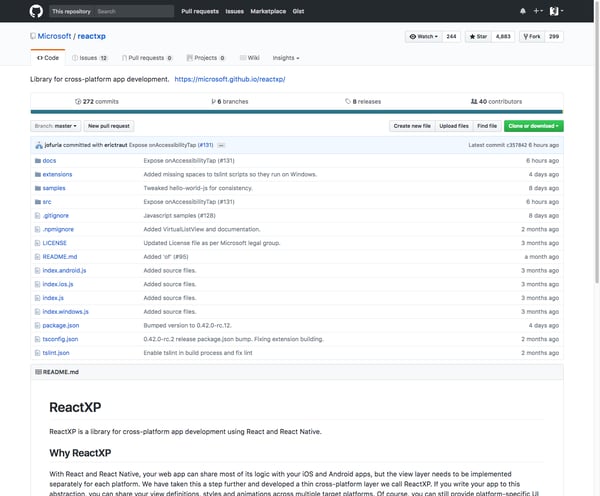Open jofurle author link in commit bar
The height and width of the screenshot is (496, 600).
(x=53, y=145)
